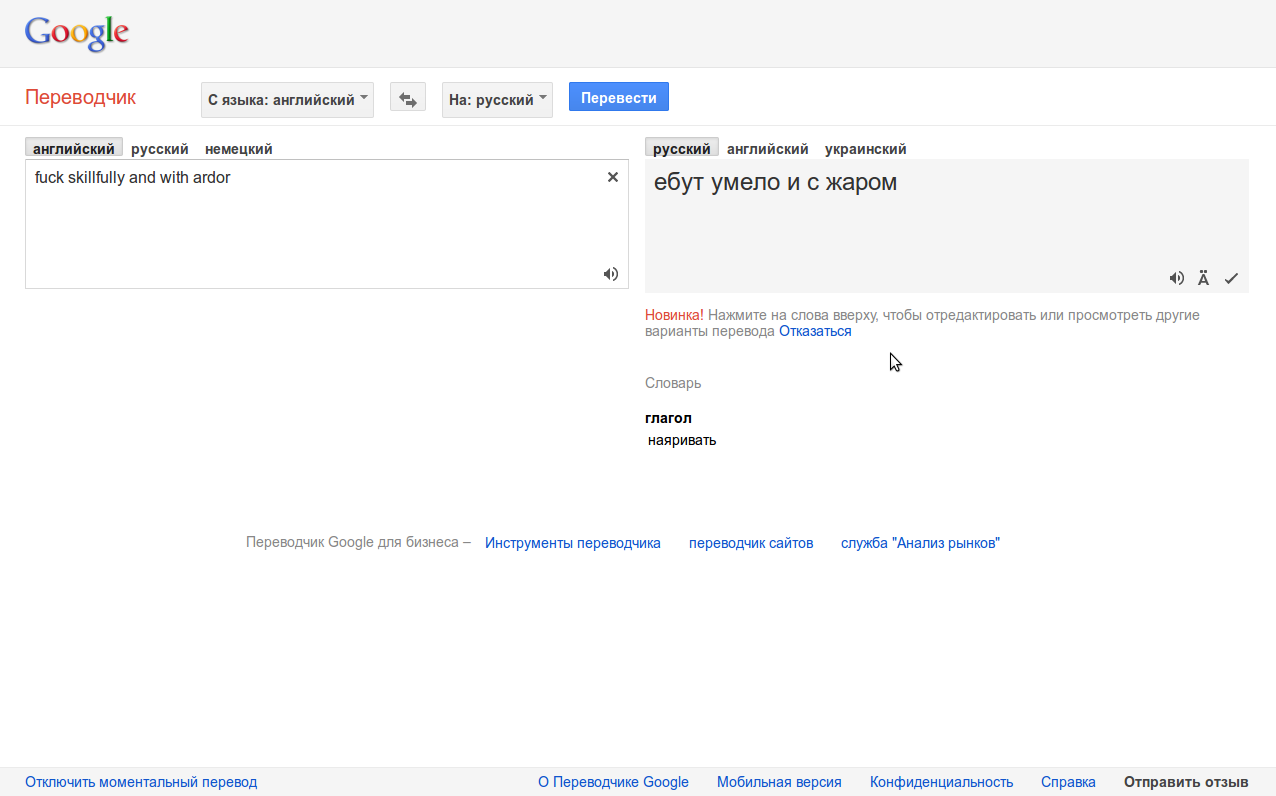Select русский as the source language tab
Screen dimensions: 1276x796
pos(160,149)
